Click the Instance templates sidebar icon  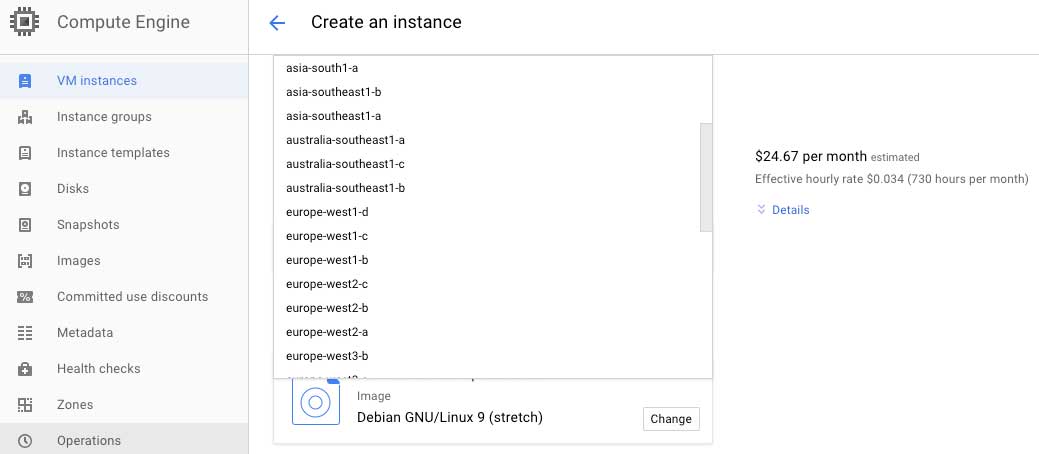pos(25,153)
